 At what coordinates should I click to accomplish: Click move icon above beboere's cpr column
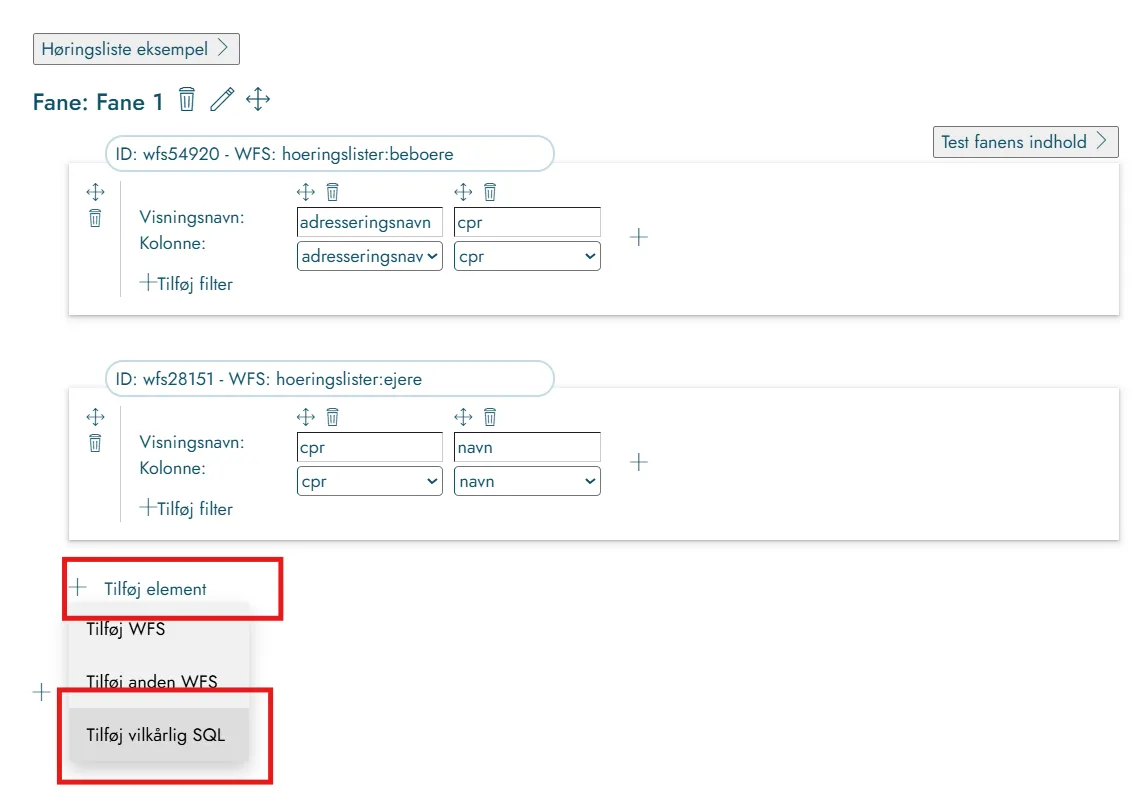coord(463,192)
